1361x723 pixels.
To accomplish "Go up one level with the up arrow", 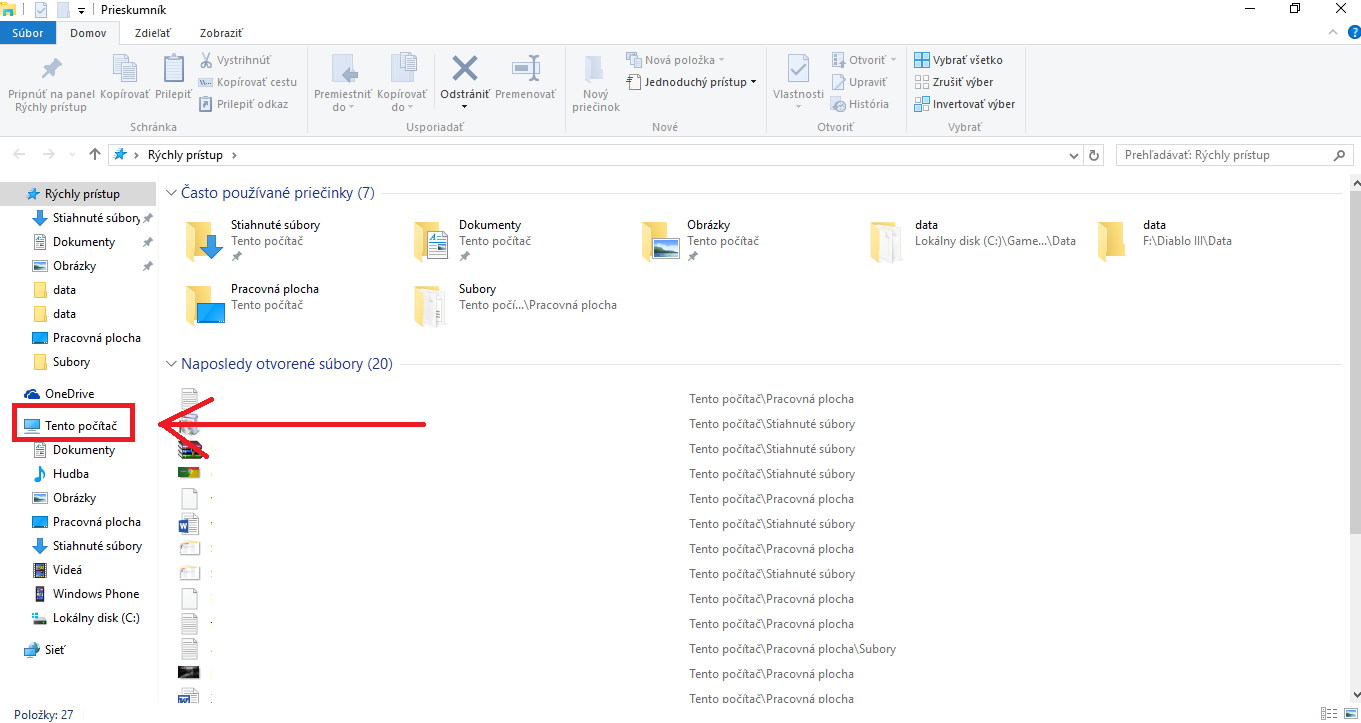I will [95, 155].
